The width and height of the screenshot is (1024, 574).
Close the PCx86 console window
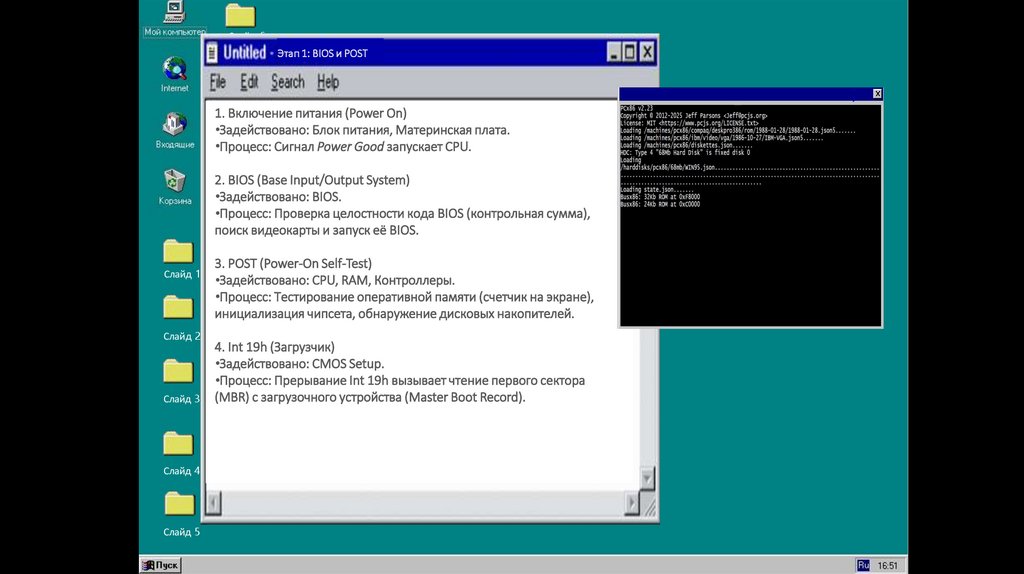(877, 94)
